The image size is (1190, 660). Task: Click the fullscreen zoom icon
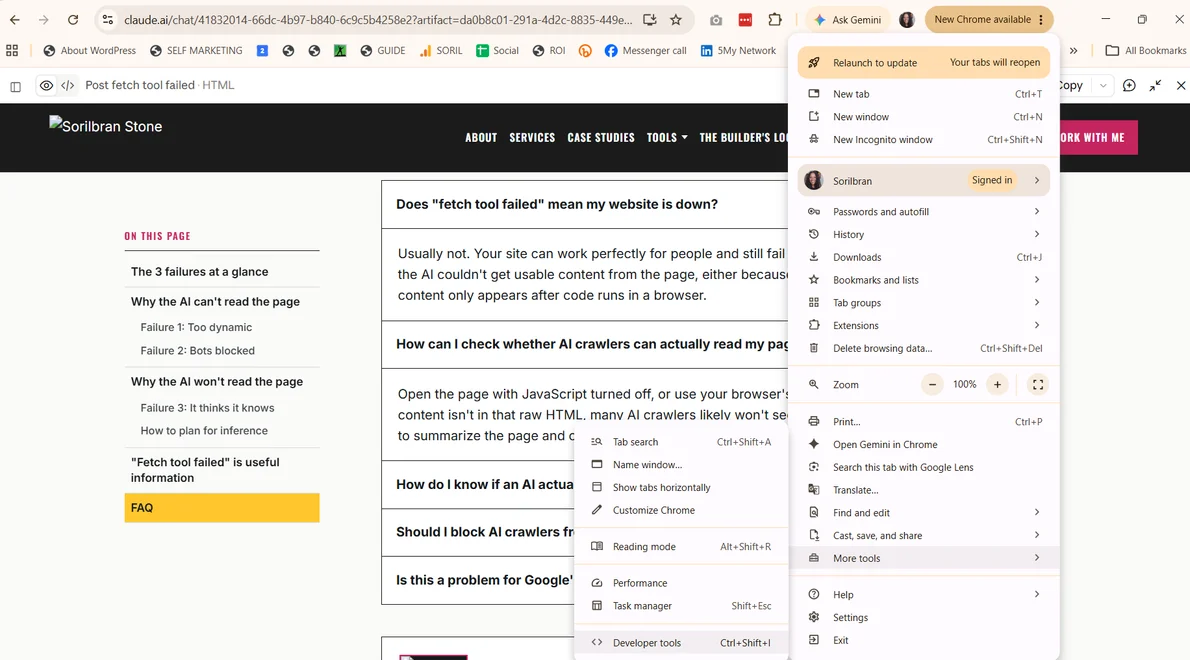[x=1037, y=385]
